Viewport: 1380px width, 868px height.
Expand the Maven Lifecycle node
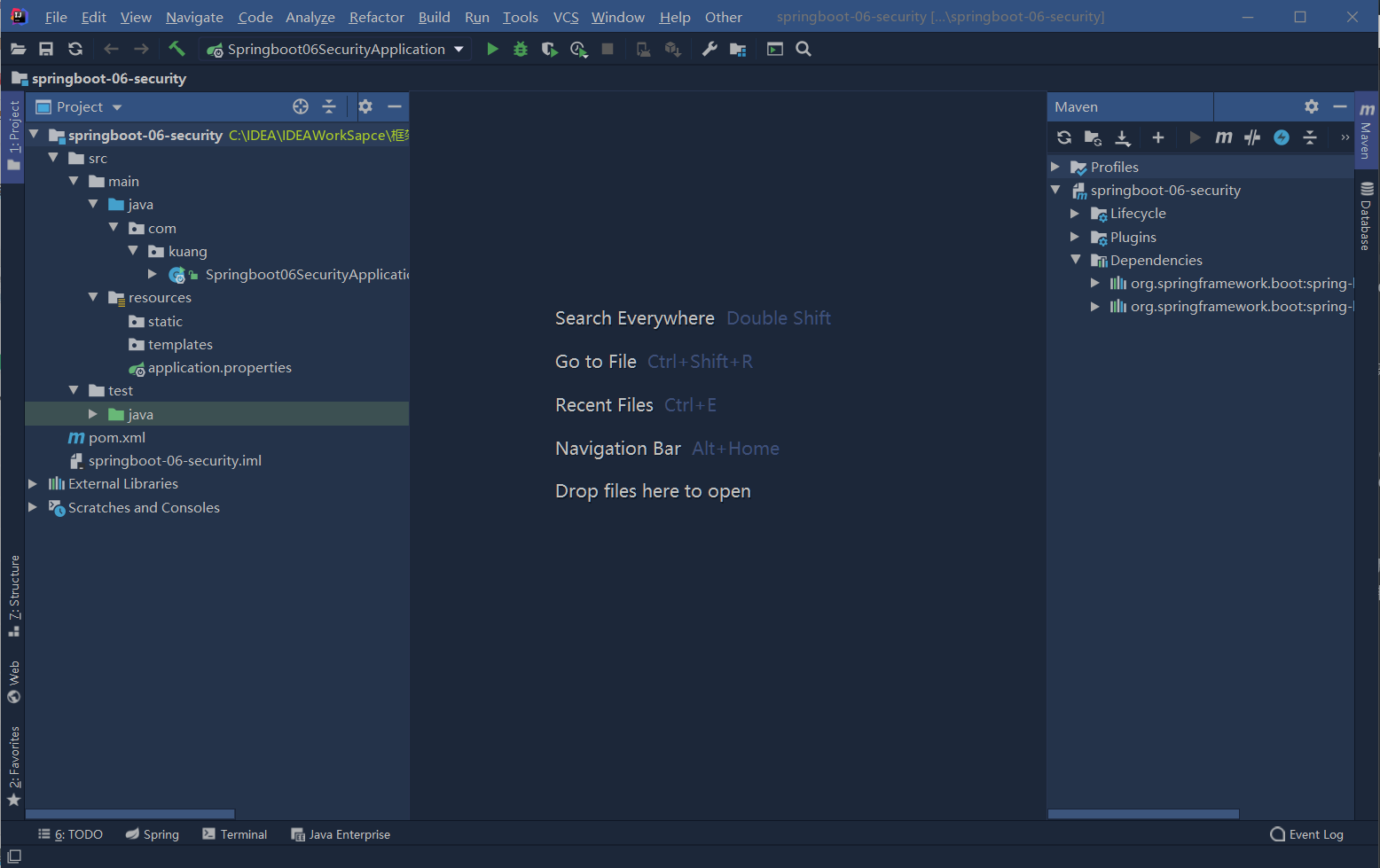[1075, 214]
